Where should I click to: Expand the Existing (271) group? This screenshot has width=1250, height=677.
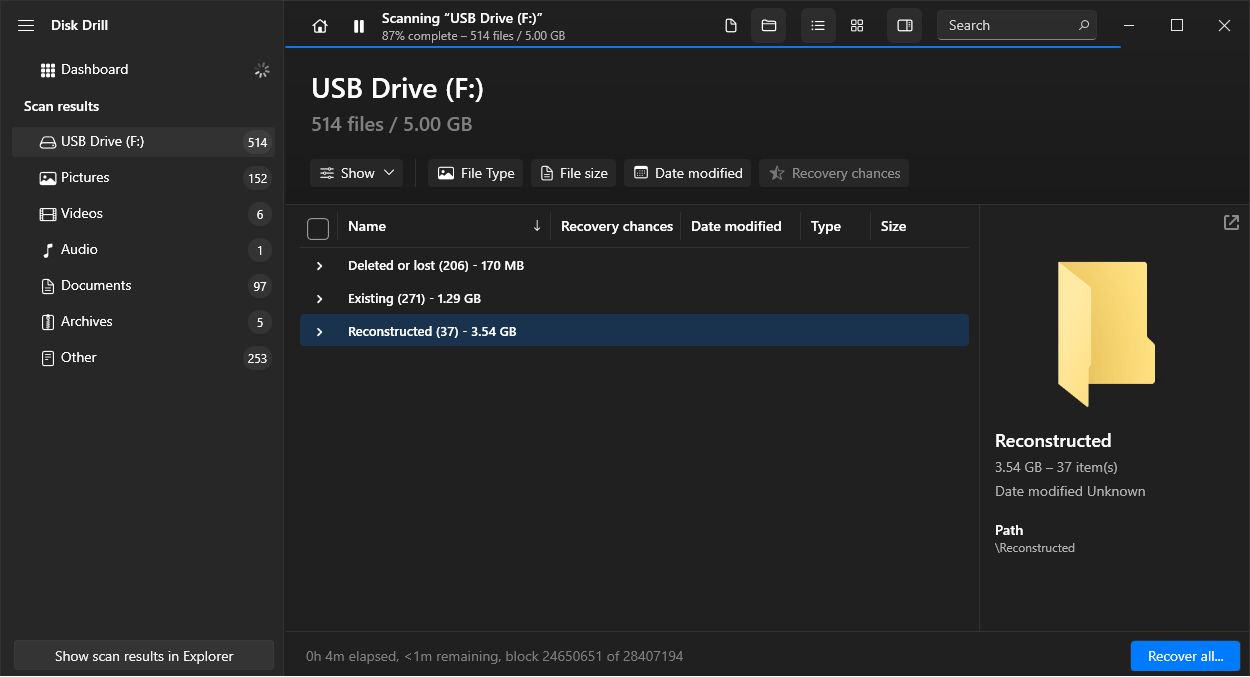(x=320, y=299)
